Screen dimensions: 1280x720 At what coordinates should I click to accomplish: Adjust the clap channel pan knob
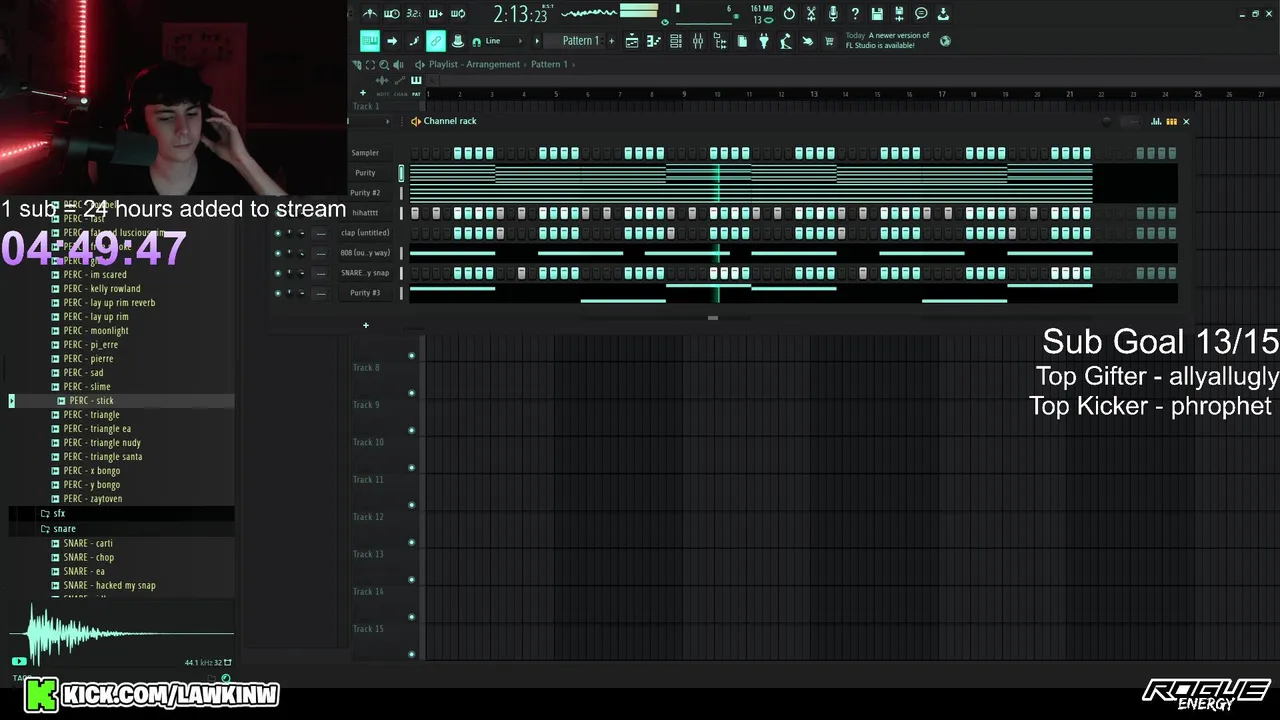click(x=289, y=232)
